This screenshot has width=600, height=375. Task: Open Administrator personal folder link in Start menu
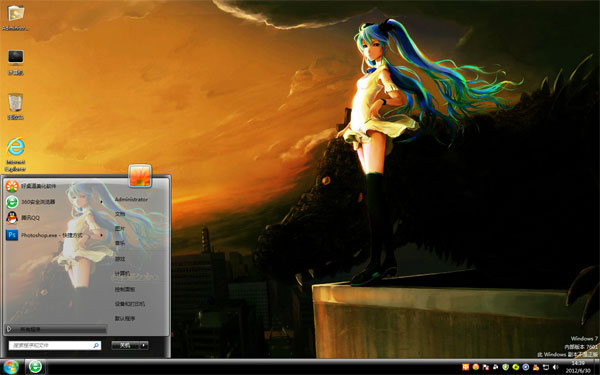point(131,199)
